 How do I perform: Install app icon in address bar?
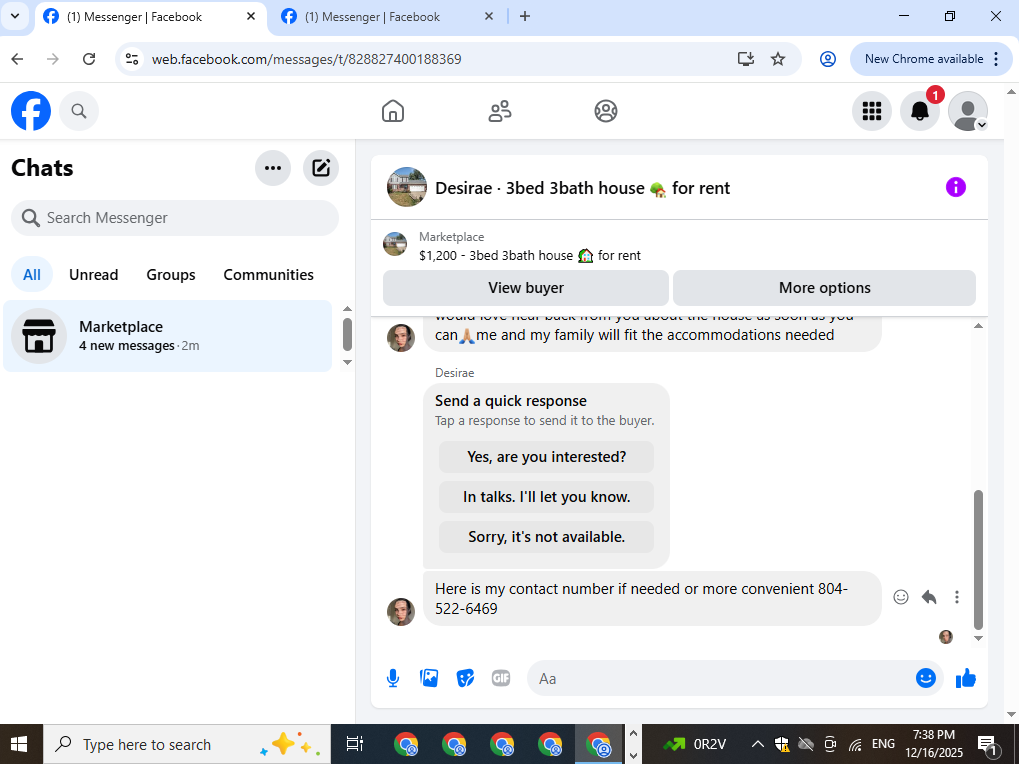click(x=746, y=59)
